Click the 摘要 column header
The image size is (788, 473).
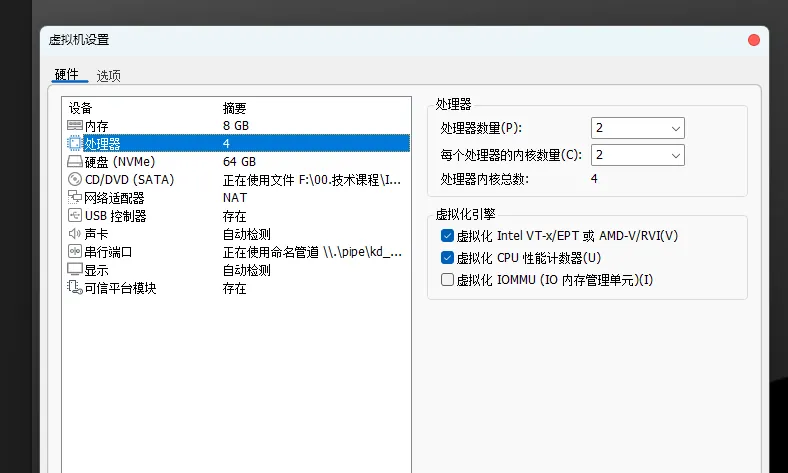pyautogui.click(x=234, y=108)
